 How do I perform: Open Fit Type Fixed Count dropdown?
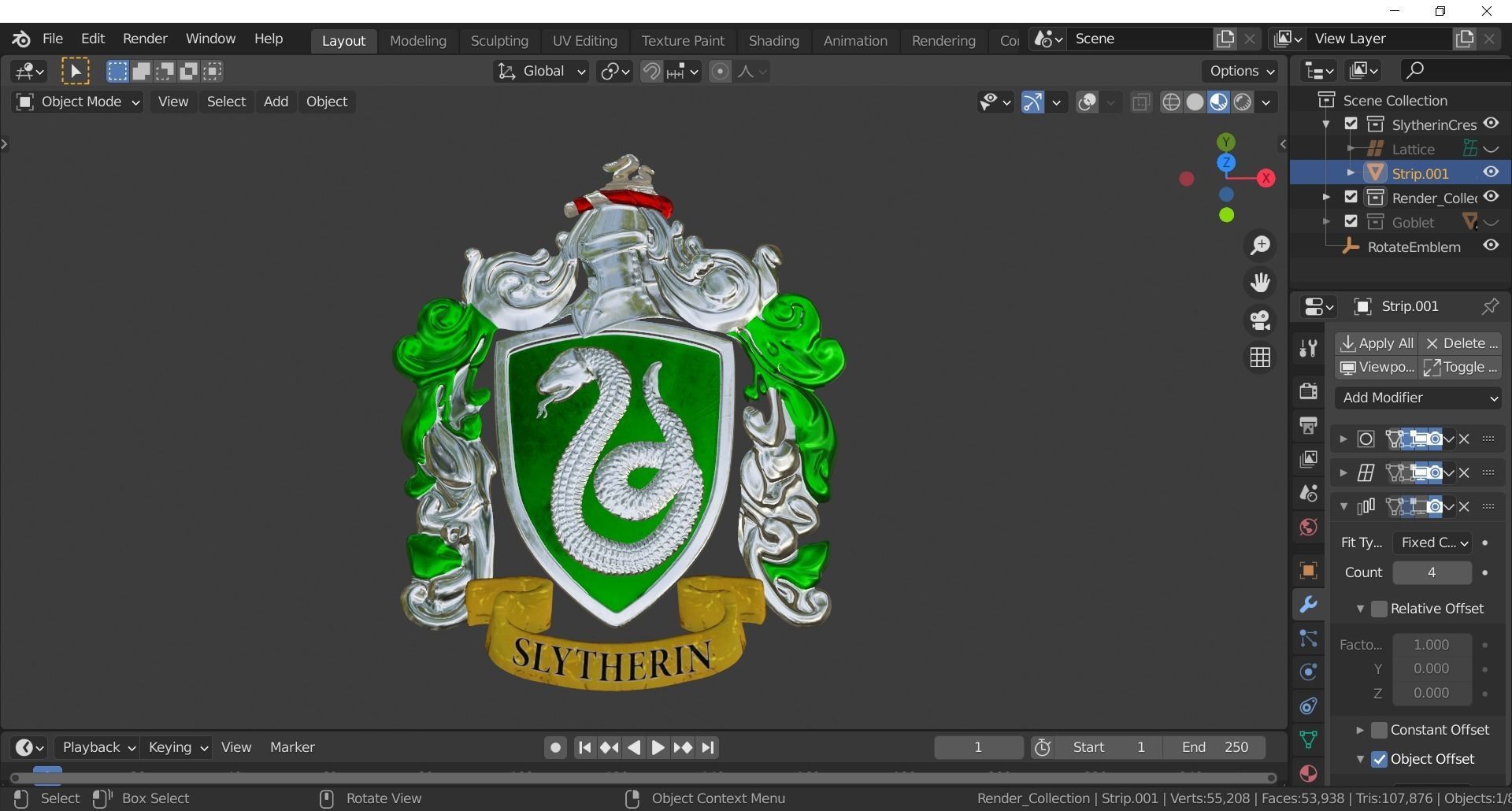click(1432, 543)
